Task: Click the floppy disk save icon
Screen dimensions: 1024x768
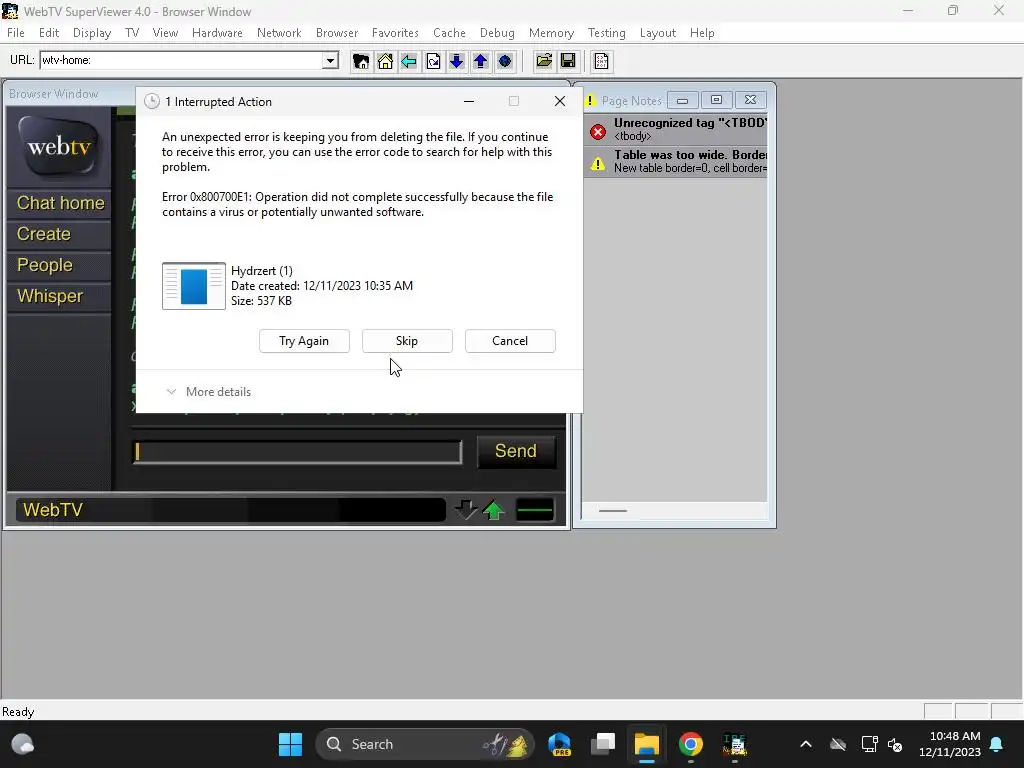Action: point(568,61)
